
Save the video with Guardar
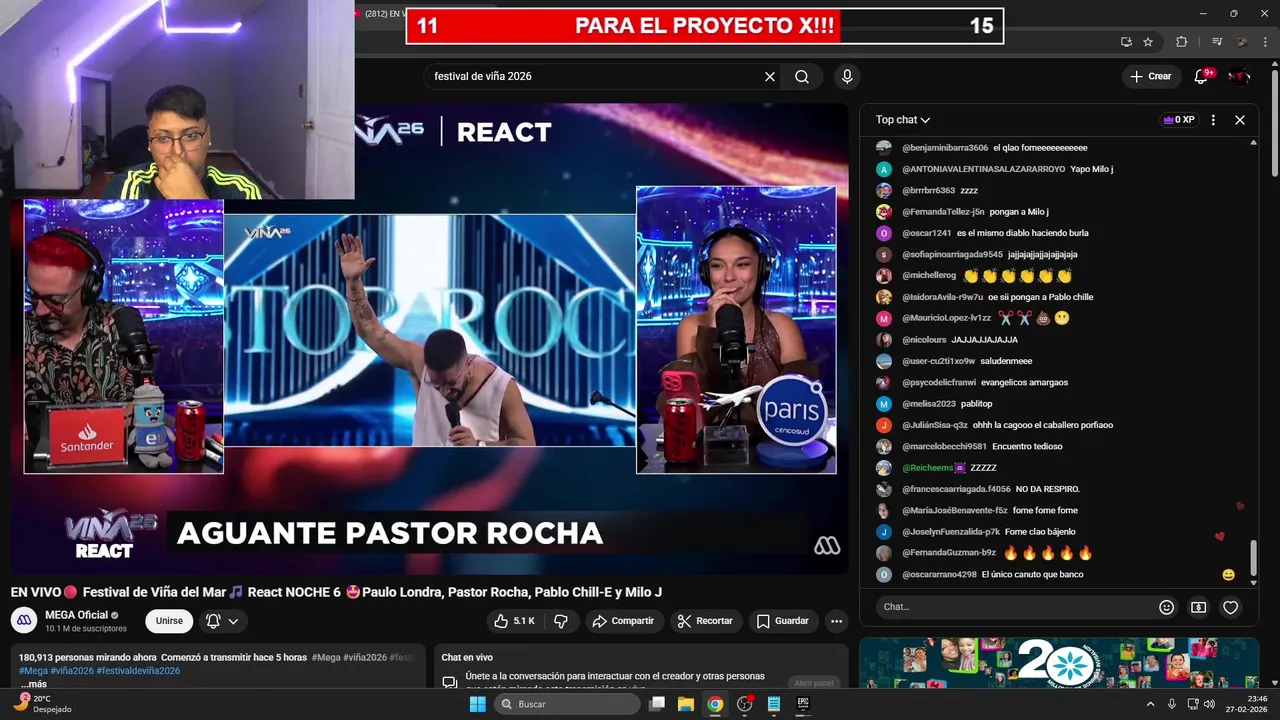782,621
